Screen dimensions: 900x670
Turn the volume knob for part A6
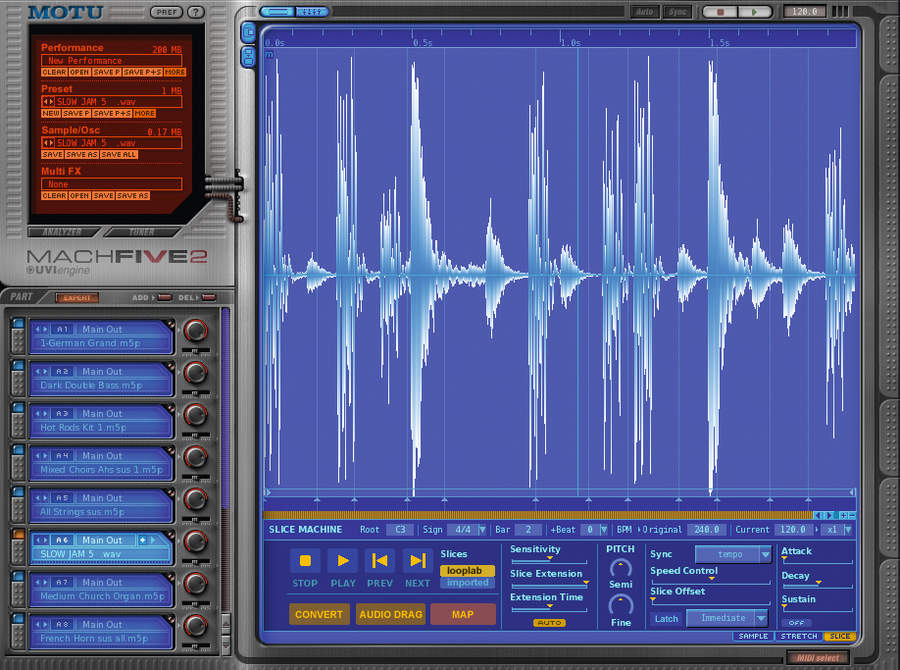[x=196, y=541]
